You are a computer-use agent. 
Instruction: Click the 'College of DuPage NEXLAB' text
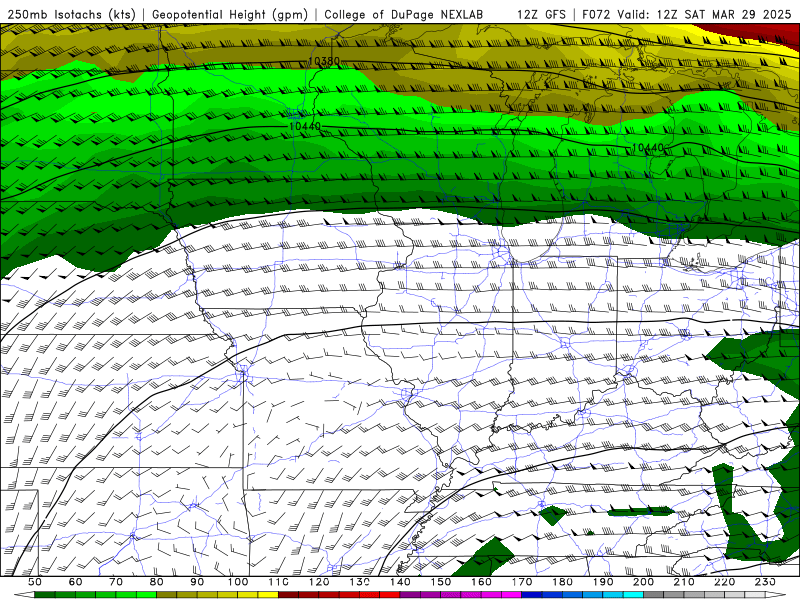point(404,14)
